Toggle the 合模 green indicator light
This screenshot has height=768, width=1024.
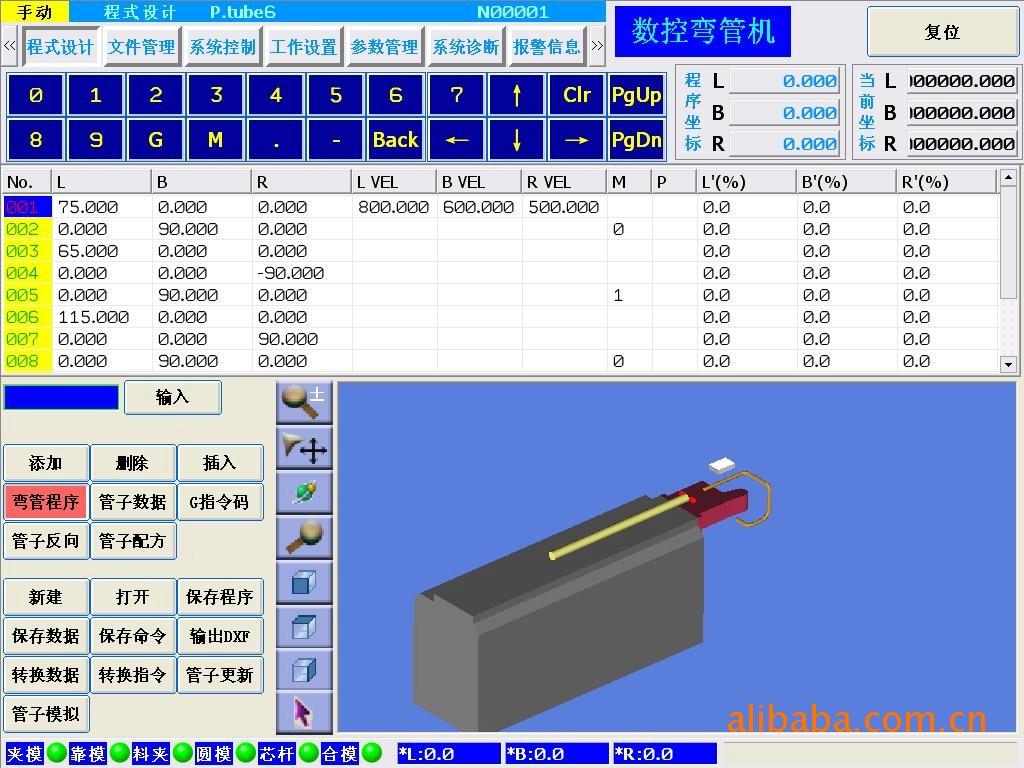click(372, 753)
